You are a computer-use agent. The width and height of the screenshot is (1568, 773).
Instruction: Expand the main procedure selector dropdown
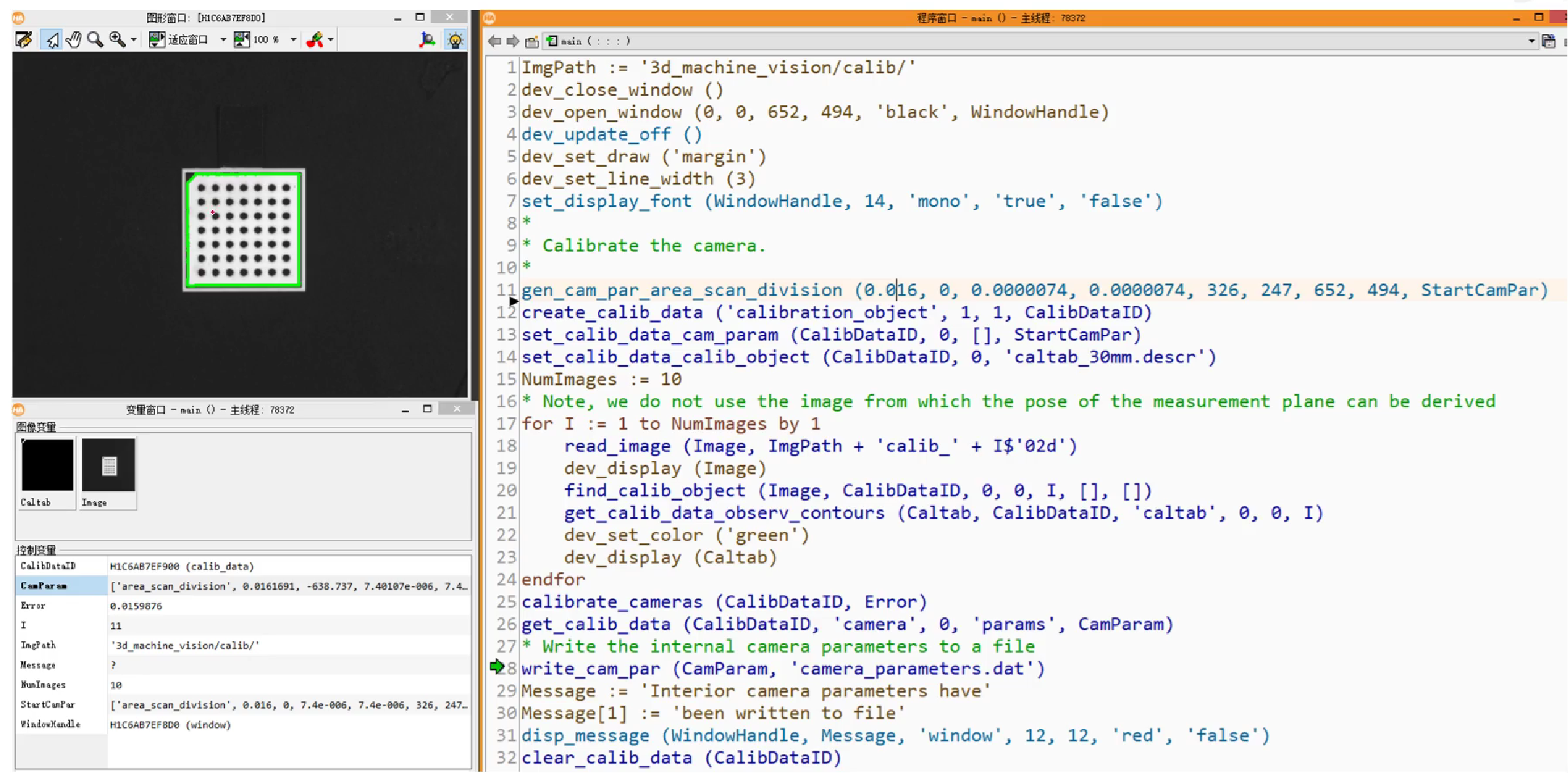1531,41
